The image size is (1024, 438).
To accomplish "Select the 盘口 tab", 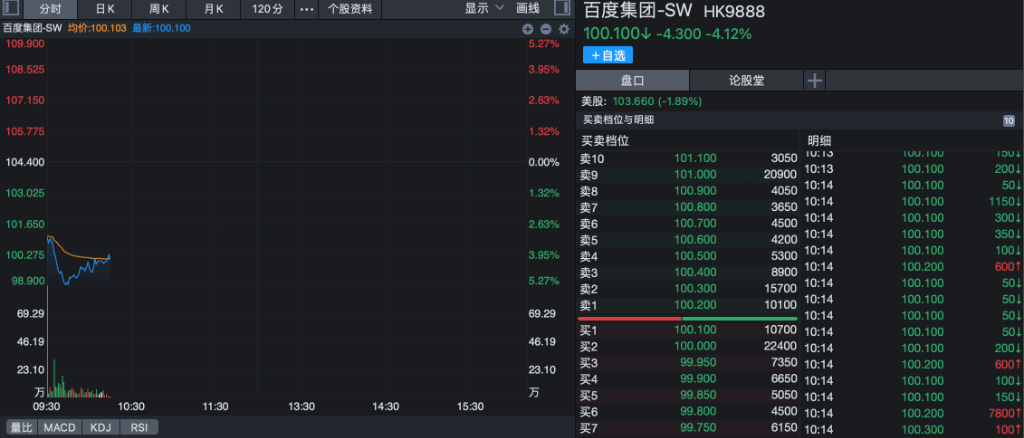I will point(632,80).
